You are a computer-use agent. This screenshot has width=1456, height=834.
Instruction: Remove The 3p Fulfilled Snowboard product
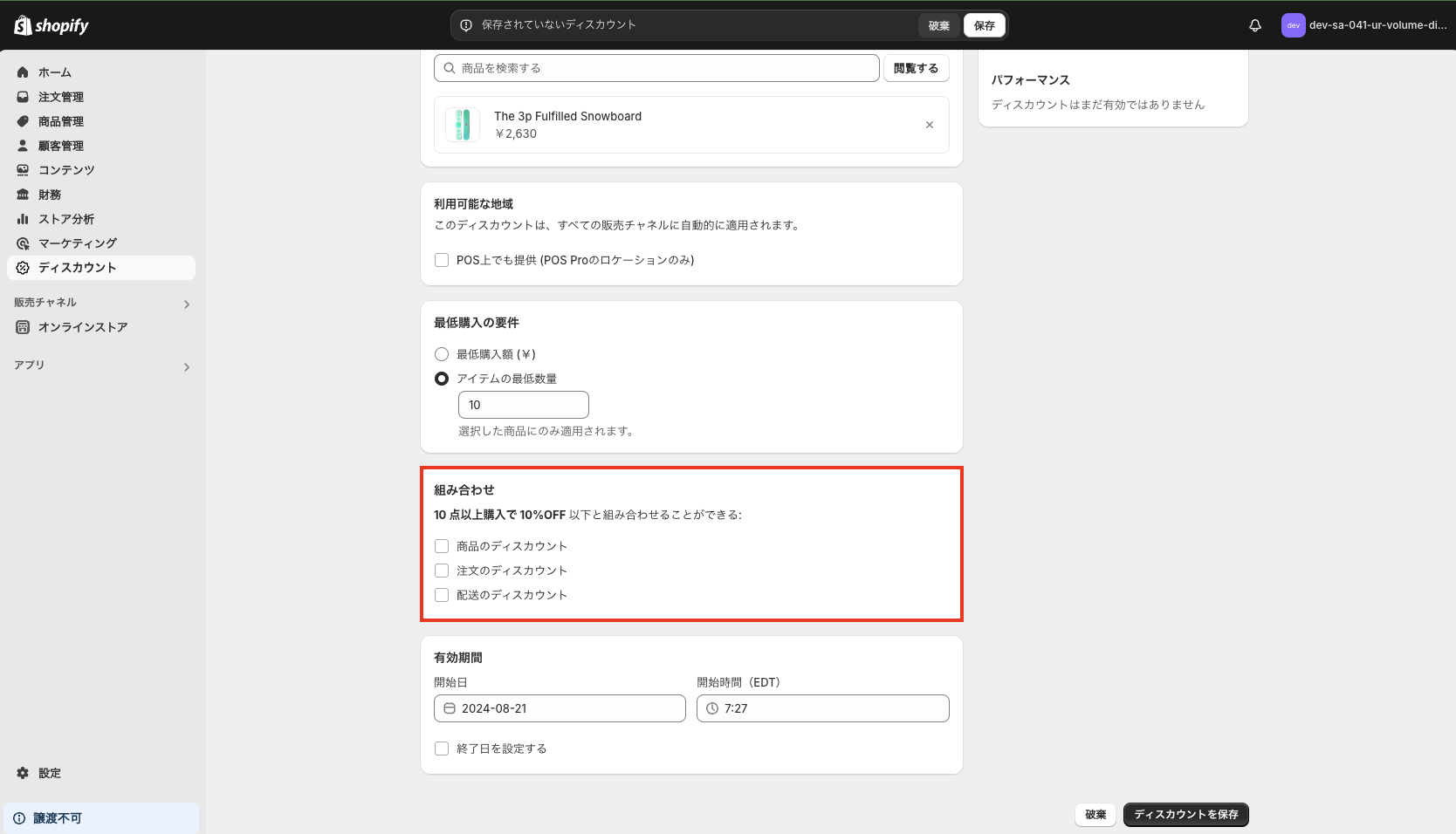929,125
